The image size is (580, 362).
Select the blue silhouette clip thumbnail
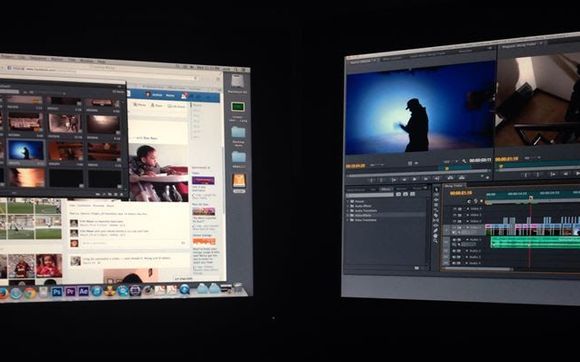point(26,150)
